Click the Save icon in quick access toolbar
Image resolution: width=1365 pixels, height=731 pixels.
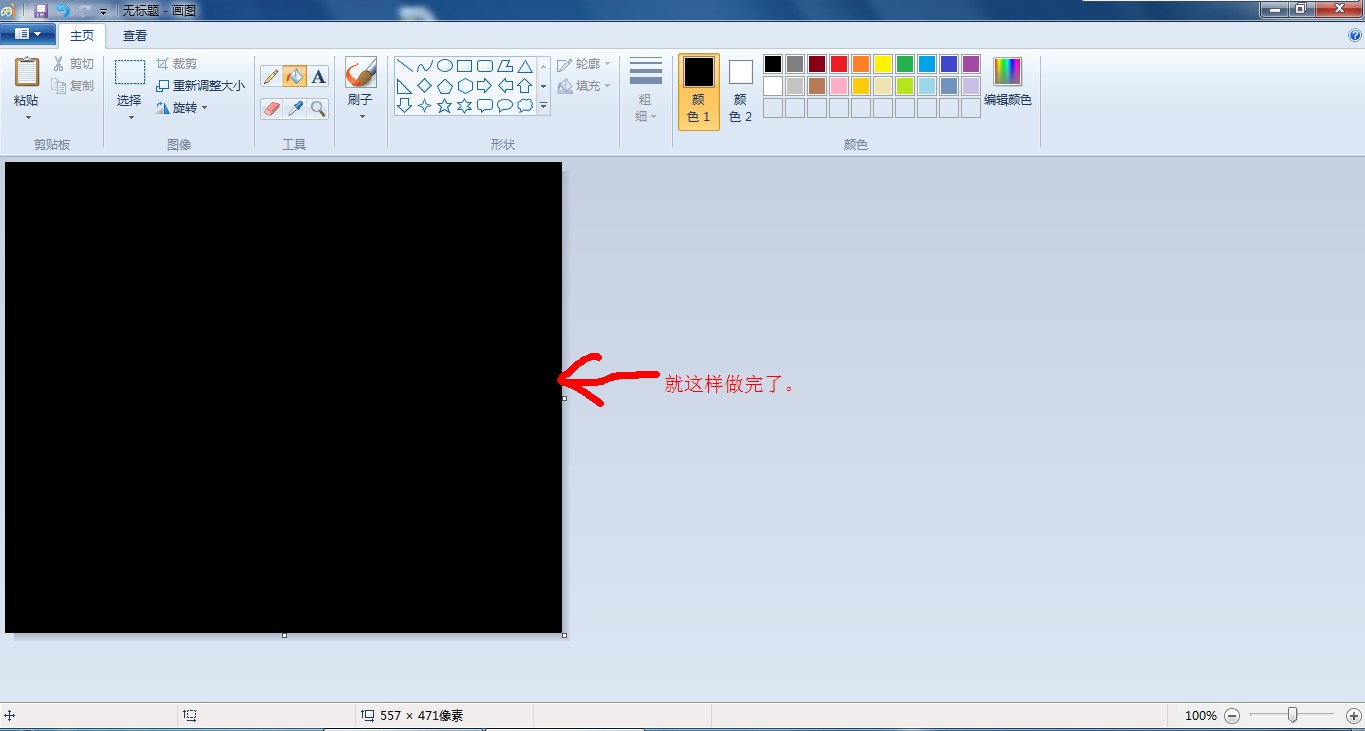click(41, 10)
